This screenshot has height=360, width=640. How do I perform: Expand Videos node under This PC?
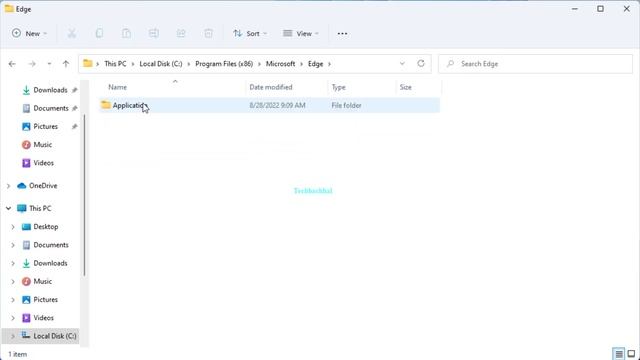click(13, 318)
